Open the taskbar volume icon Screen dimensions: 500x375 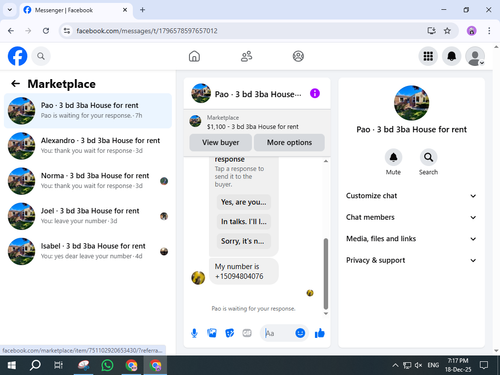click(418, 365)
